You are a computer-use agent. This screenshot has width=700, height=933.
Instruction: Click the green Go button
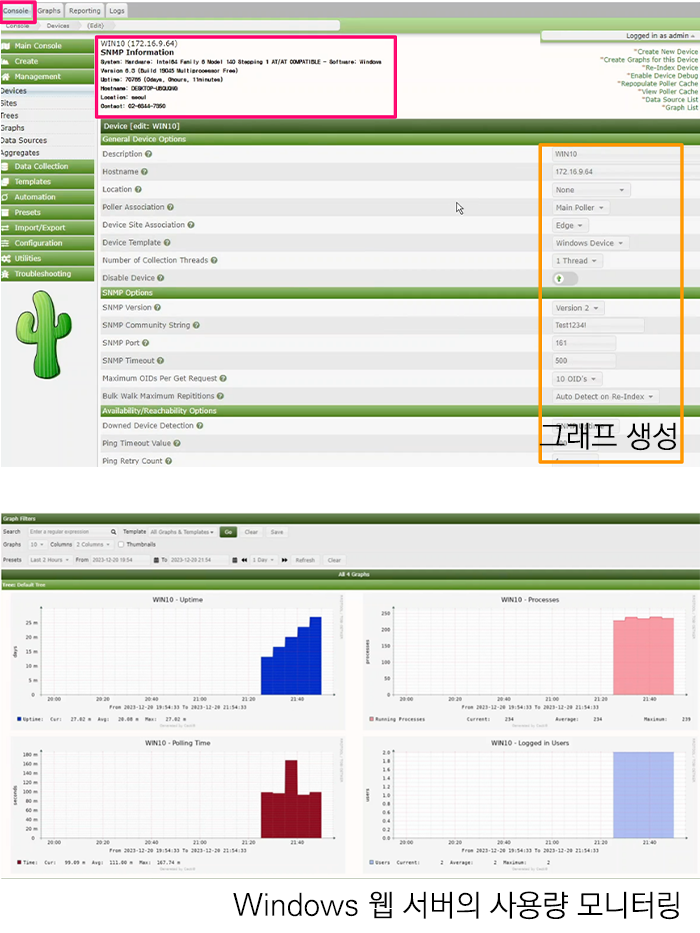click(x=228, y=532)
